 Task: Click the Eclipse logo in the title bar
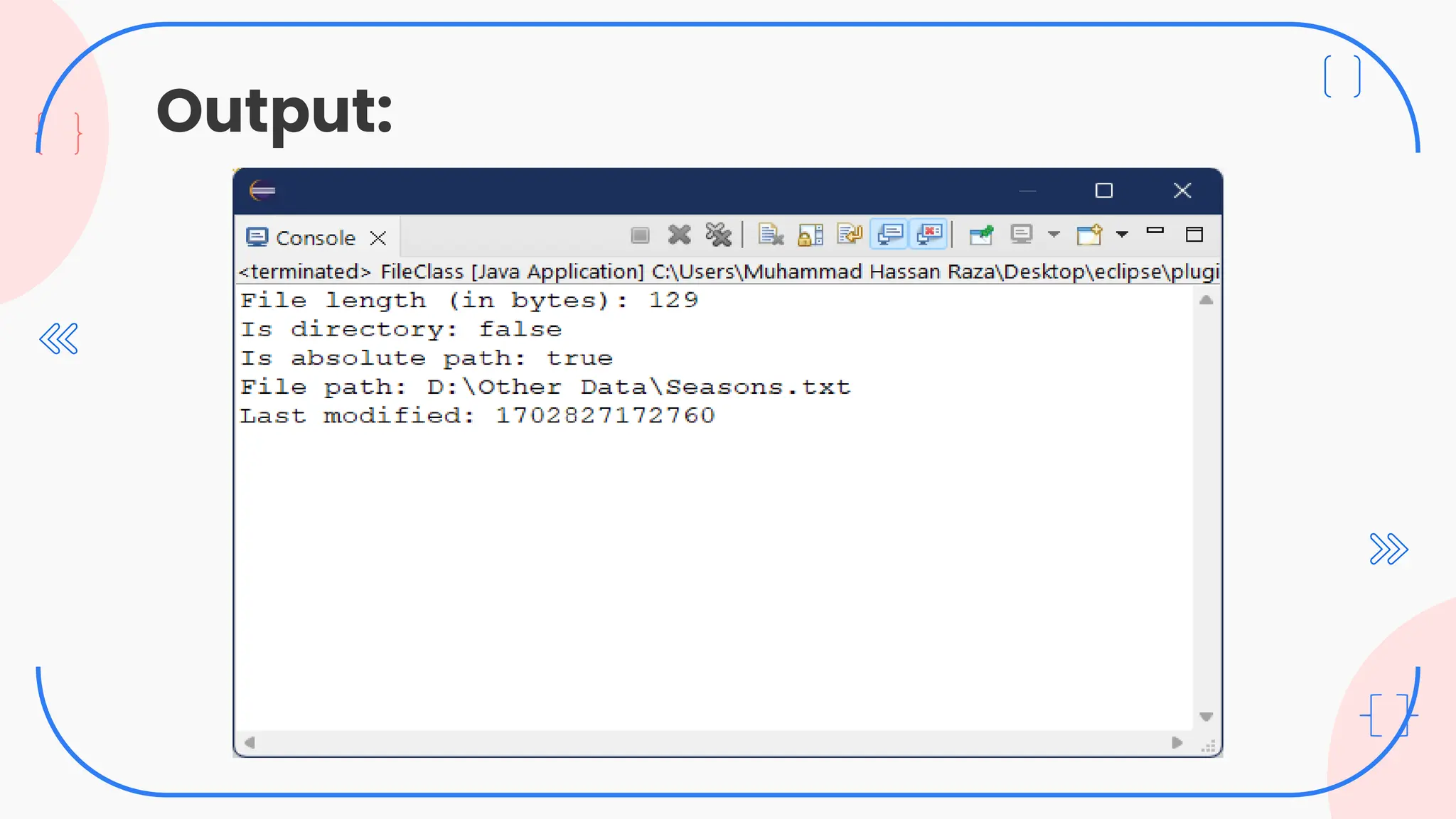[x=262, y=191]
